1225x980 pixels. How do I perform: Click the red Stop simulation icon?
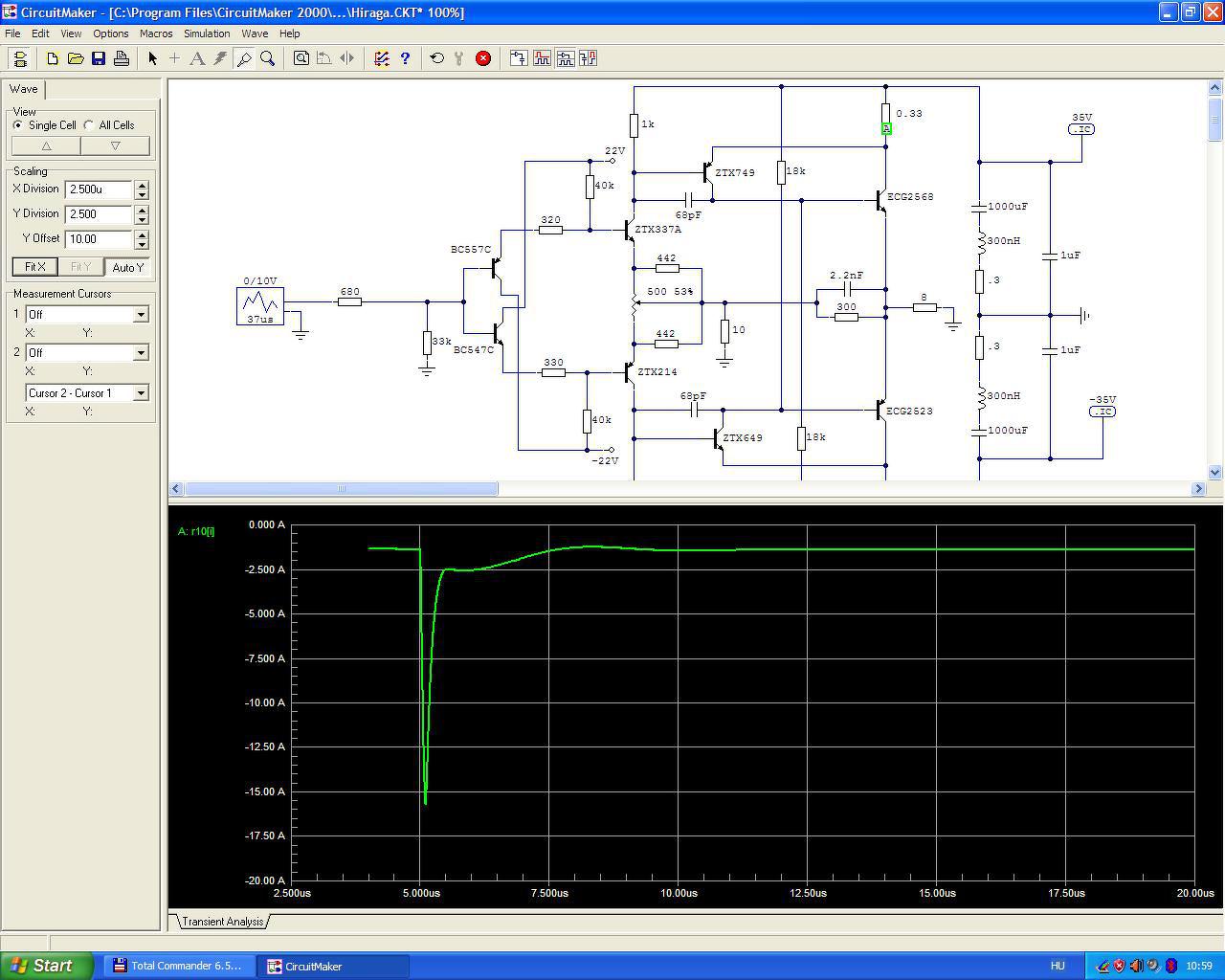483,58
